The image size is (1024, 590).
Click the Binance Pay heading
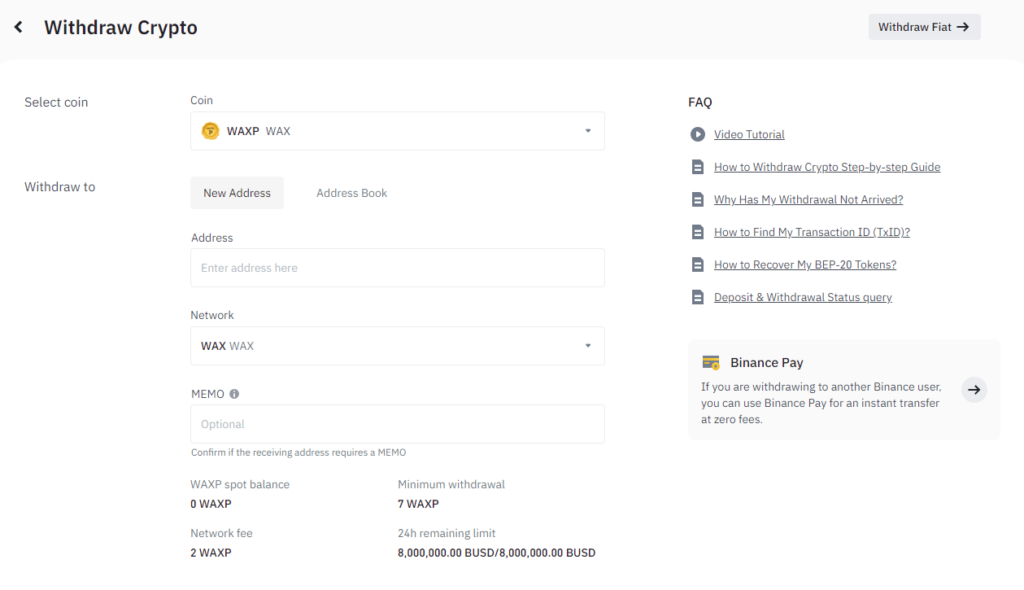(x=767, y=363)
